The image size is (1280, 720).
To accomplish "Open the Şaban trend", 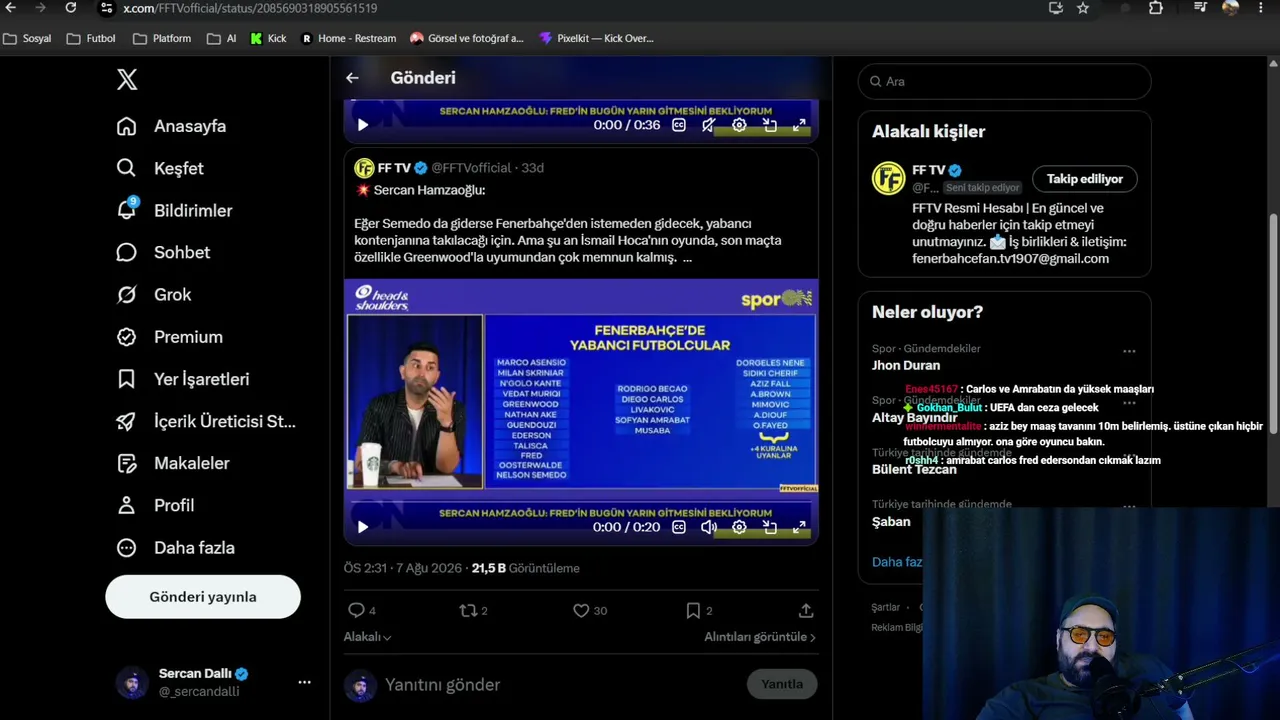I will tap(891, 521).
